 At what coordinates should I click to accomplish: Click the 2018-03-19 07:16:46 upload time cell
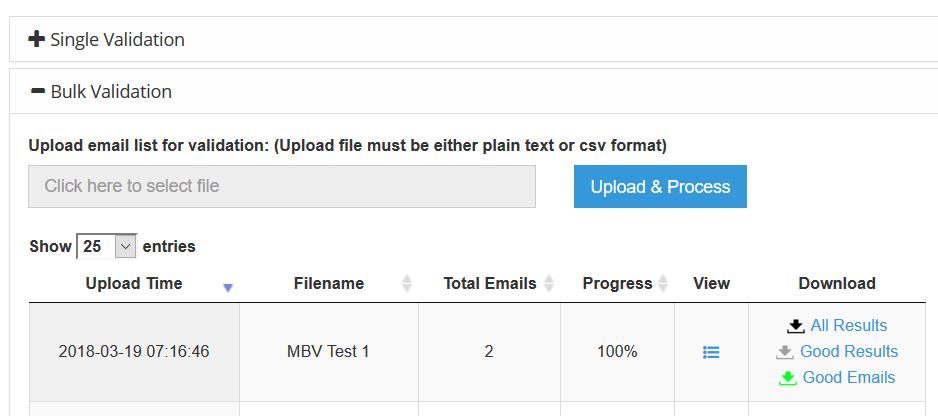point(134,352)
